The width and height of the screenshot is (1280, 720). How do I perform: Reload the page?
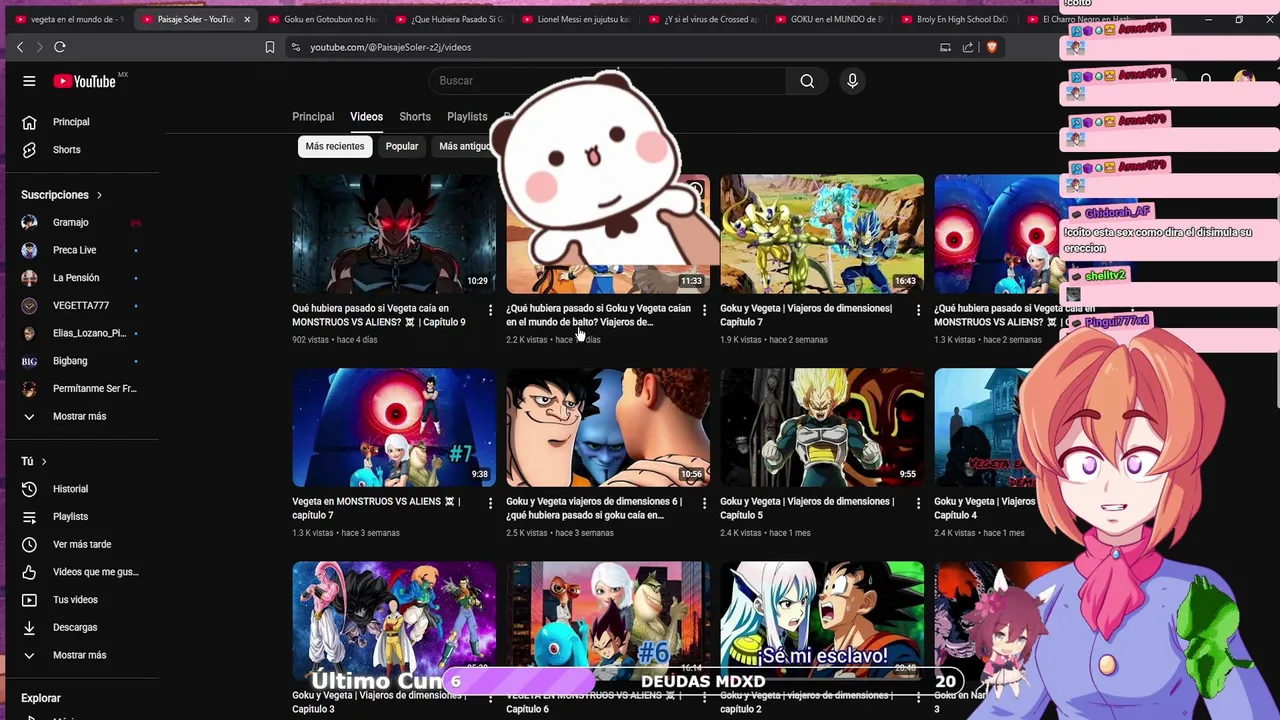pyautogui.click(x=60, y=47)
